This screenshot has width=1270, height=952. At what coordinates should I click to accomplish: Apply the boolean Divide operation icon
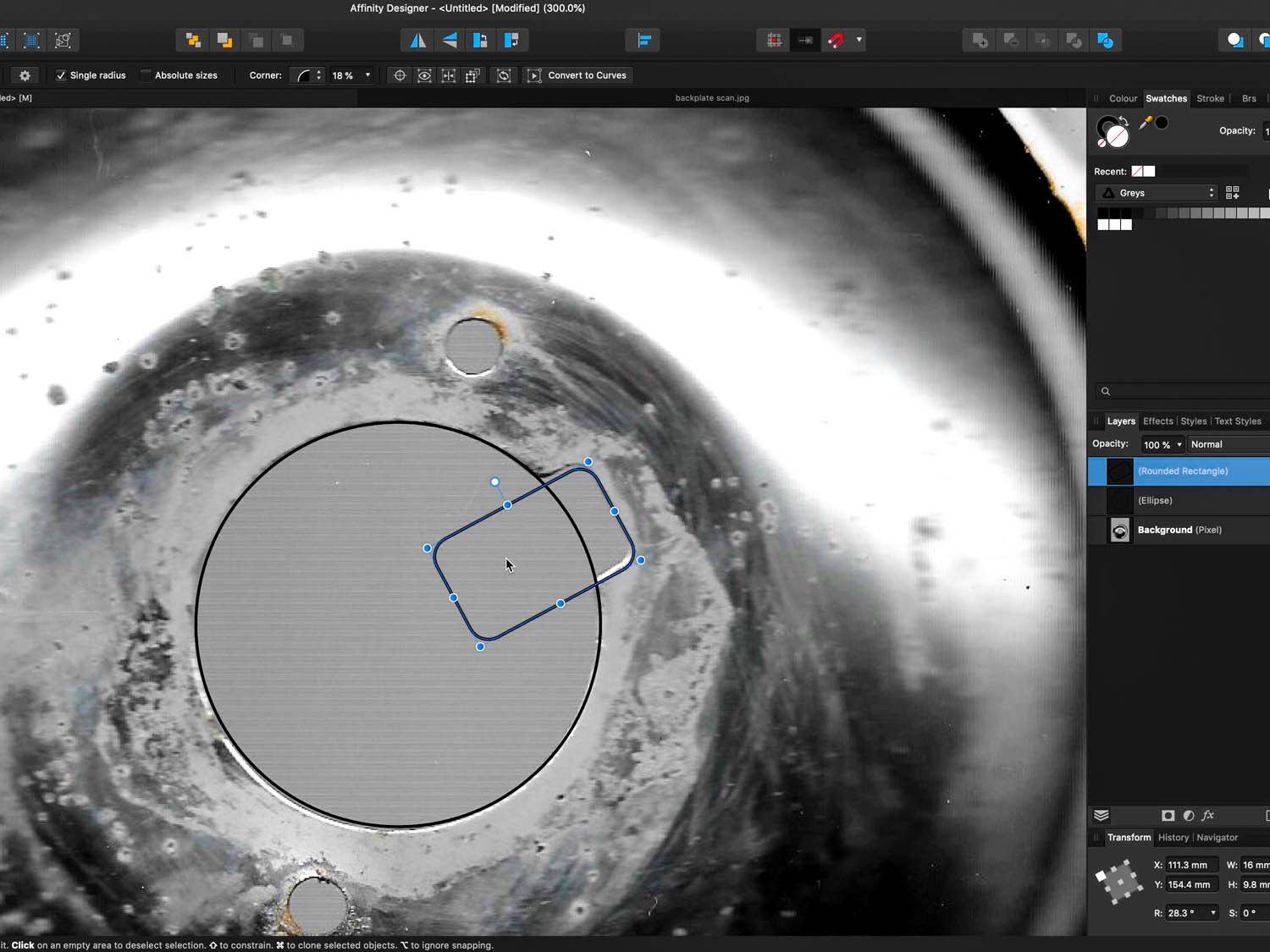coord(1105,40)
